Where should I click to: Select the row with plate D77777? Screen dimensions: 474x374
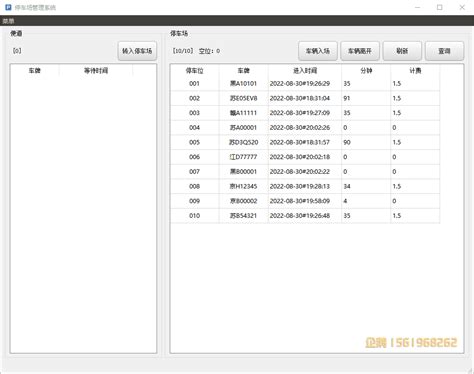click(305, 157)
